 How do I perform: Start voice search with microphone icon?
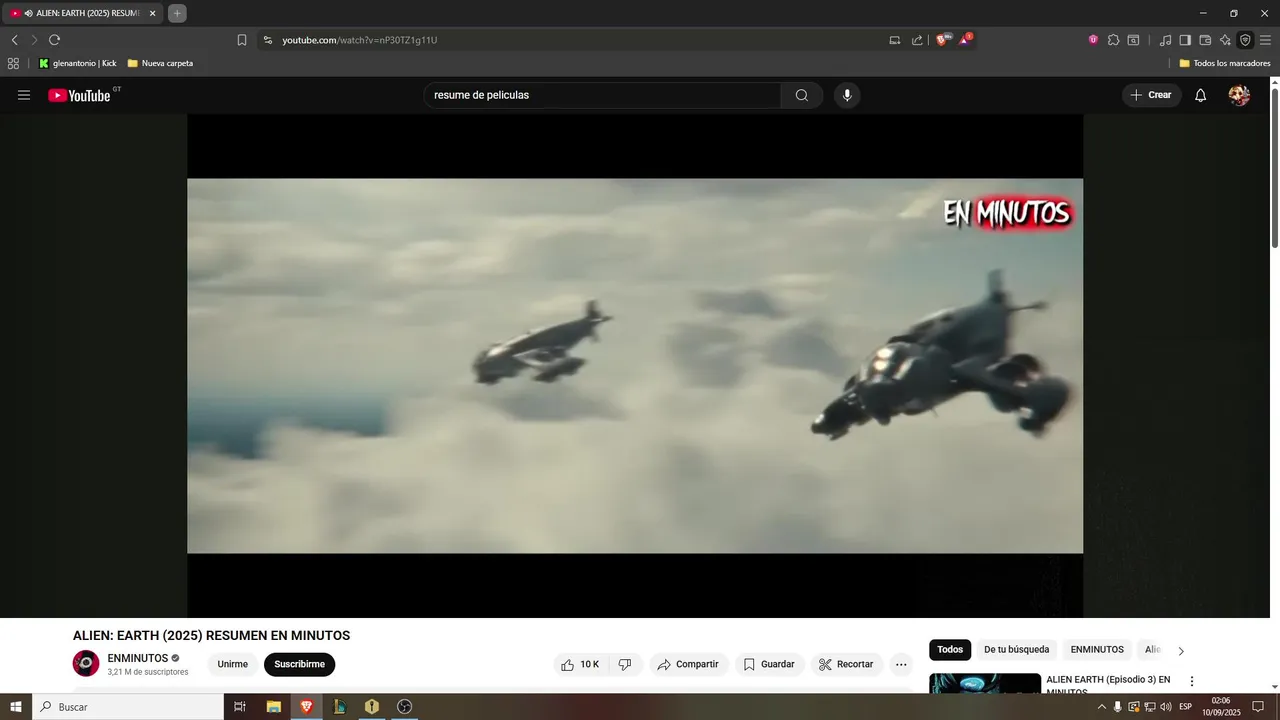[x=847, y=95]
